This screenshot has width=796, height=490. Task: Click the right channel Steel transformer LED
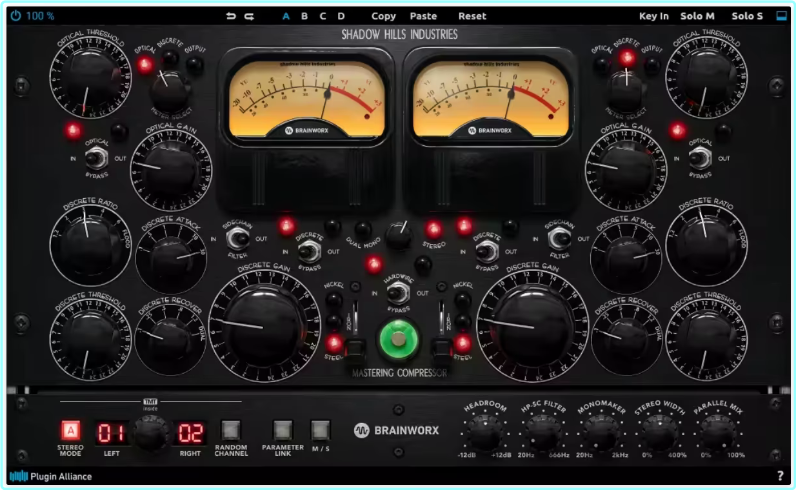click(462, 344)
